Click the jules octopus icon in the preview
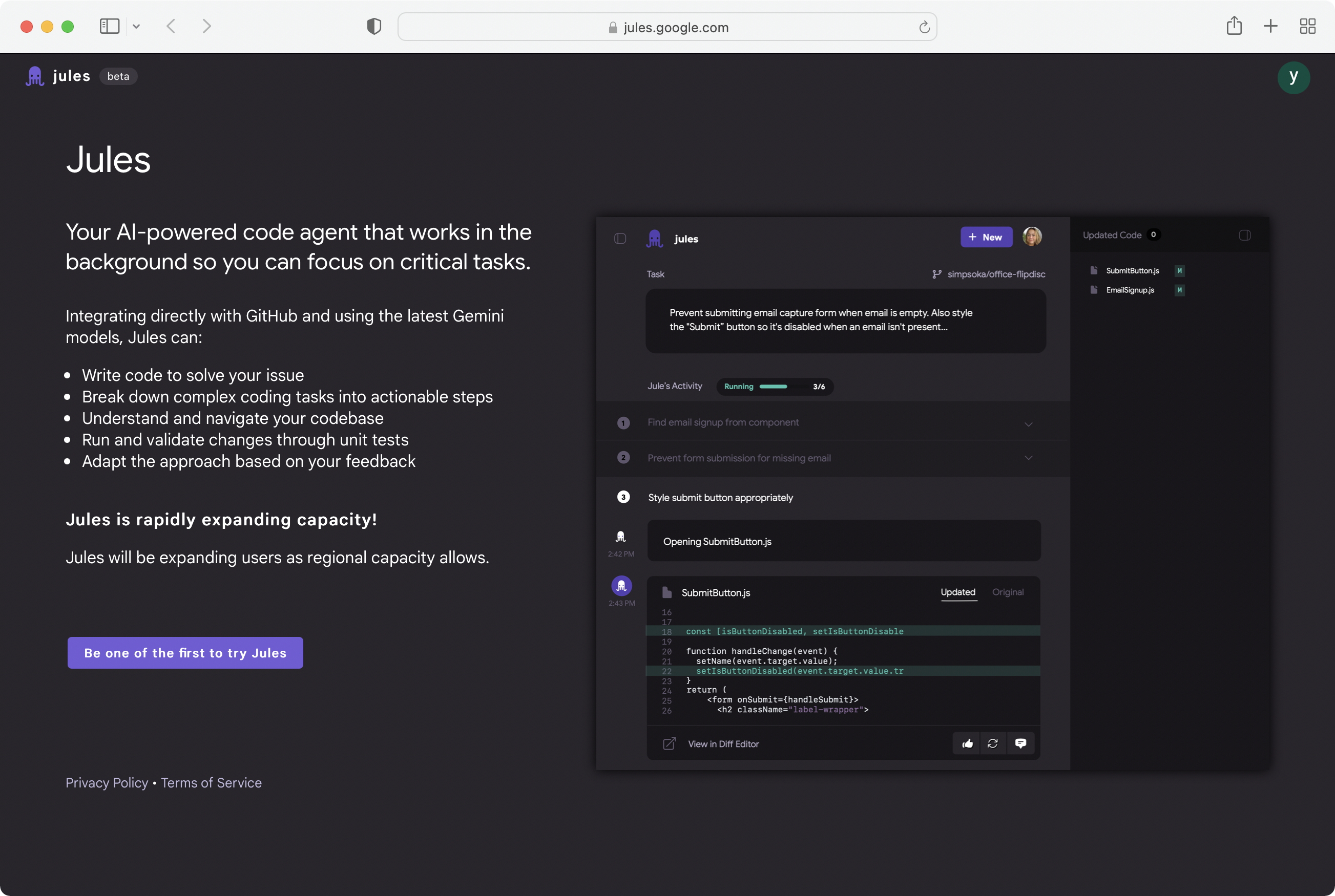1335x896 pixels. [x=655, y=238]
